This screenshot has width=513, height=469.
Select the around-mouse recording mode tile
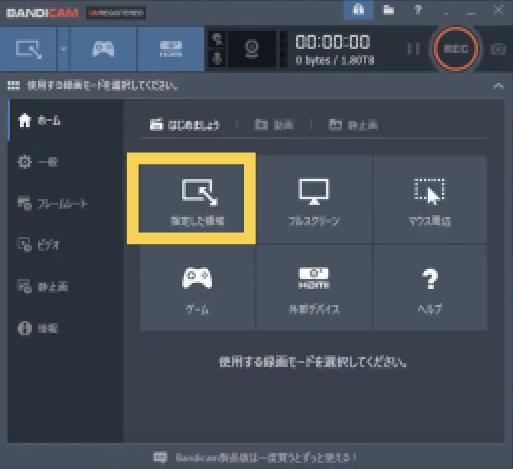coord(430,199)
